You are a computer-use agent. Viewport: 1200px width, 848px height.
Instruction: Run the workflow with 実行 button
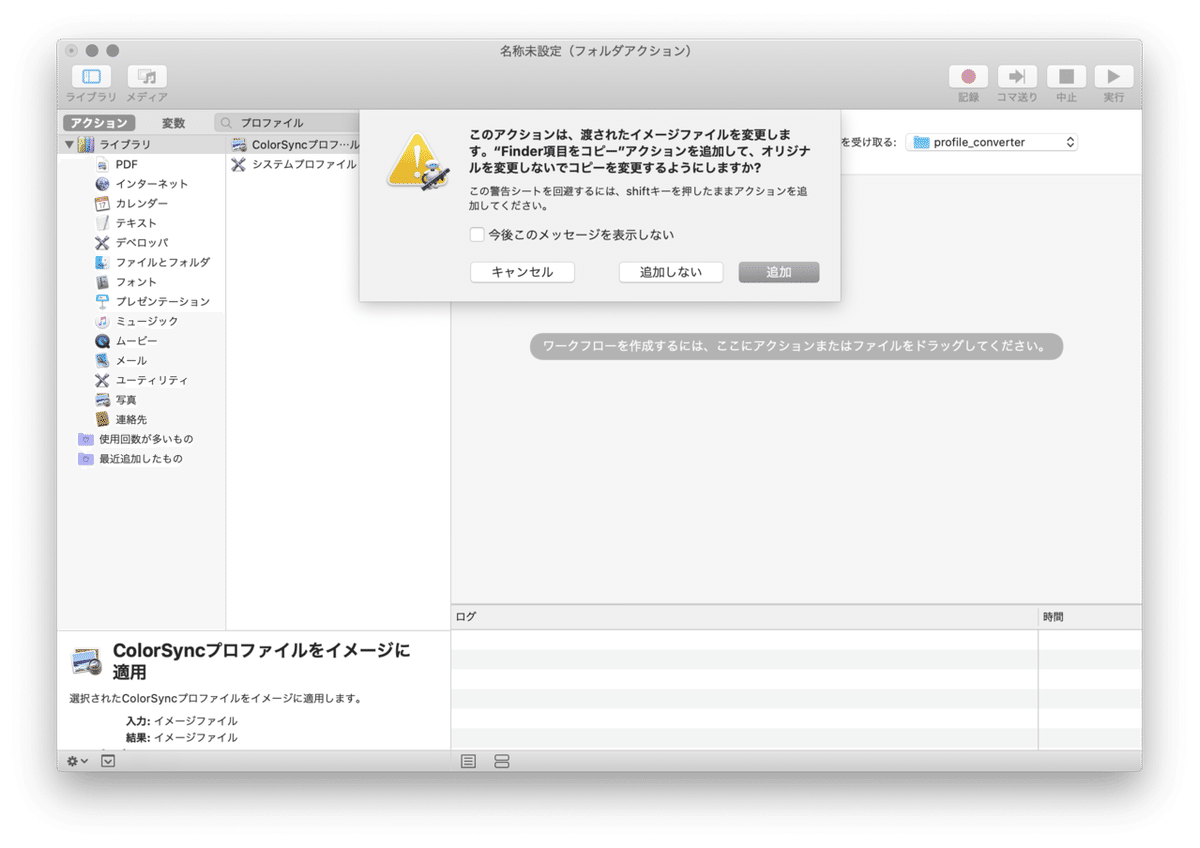1114,76
